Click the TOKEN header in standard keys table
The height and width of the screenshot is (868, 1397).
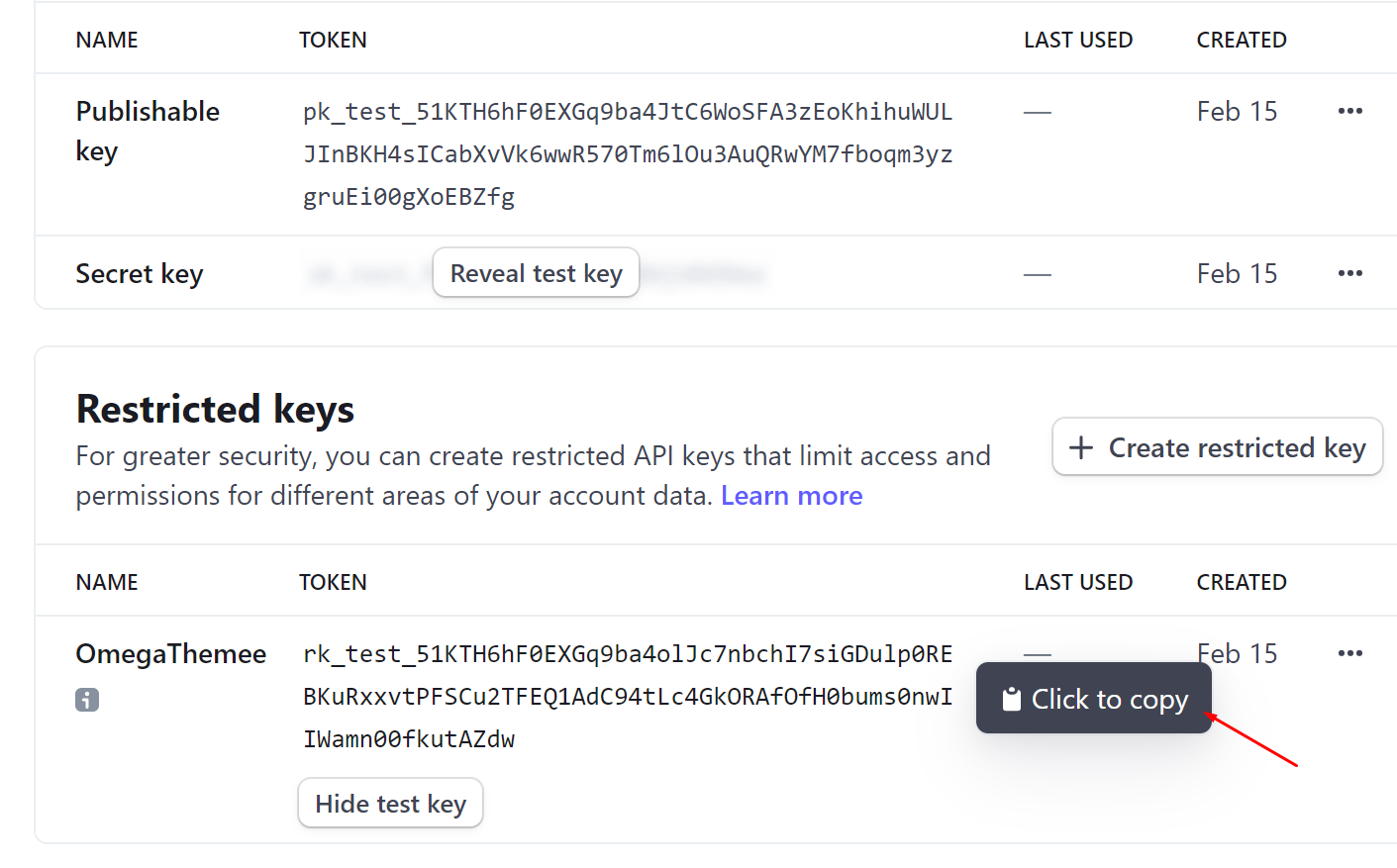tap(333, 41)
